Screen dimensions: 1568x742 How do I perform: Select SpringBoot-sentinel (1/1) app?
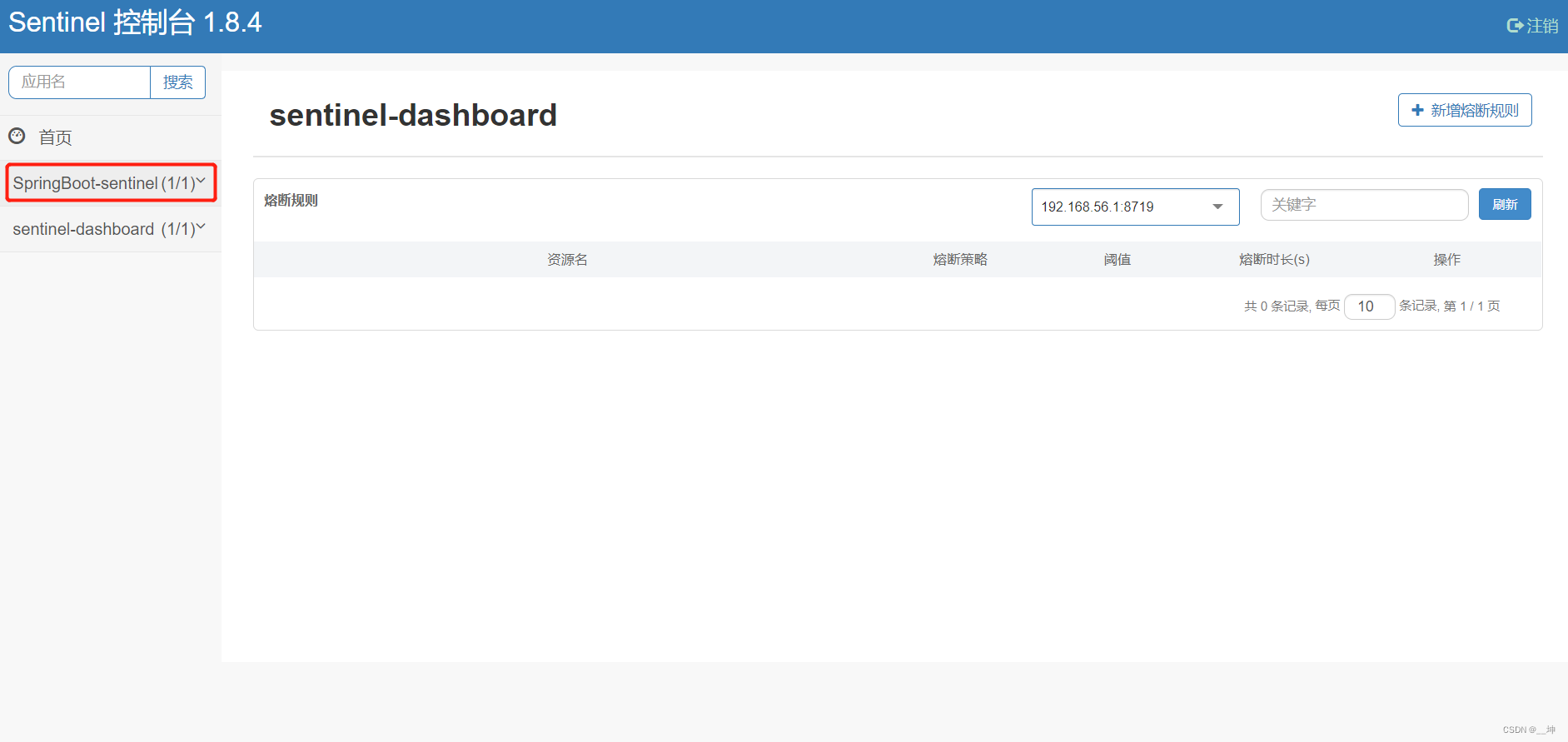[110, 183]
